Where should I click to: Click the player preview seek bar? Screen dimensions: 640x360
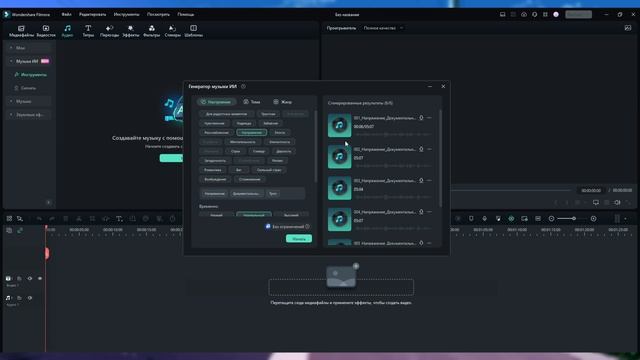click(510, 190)
